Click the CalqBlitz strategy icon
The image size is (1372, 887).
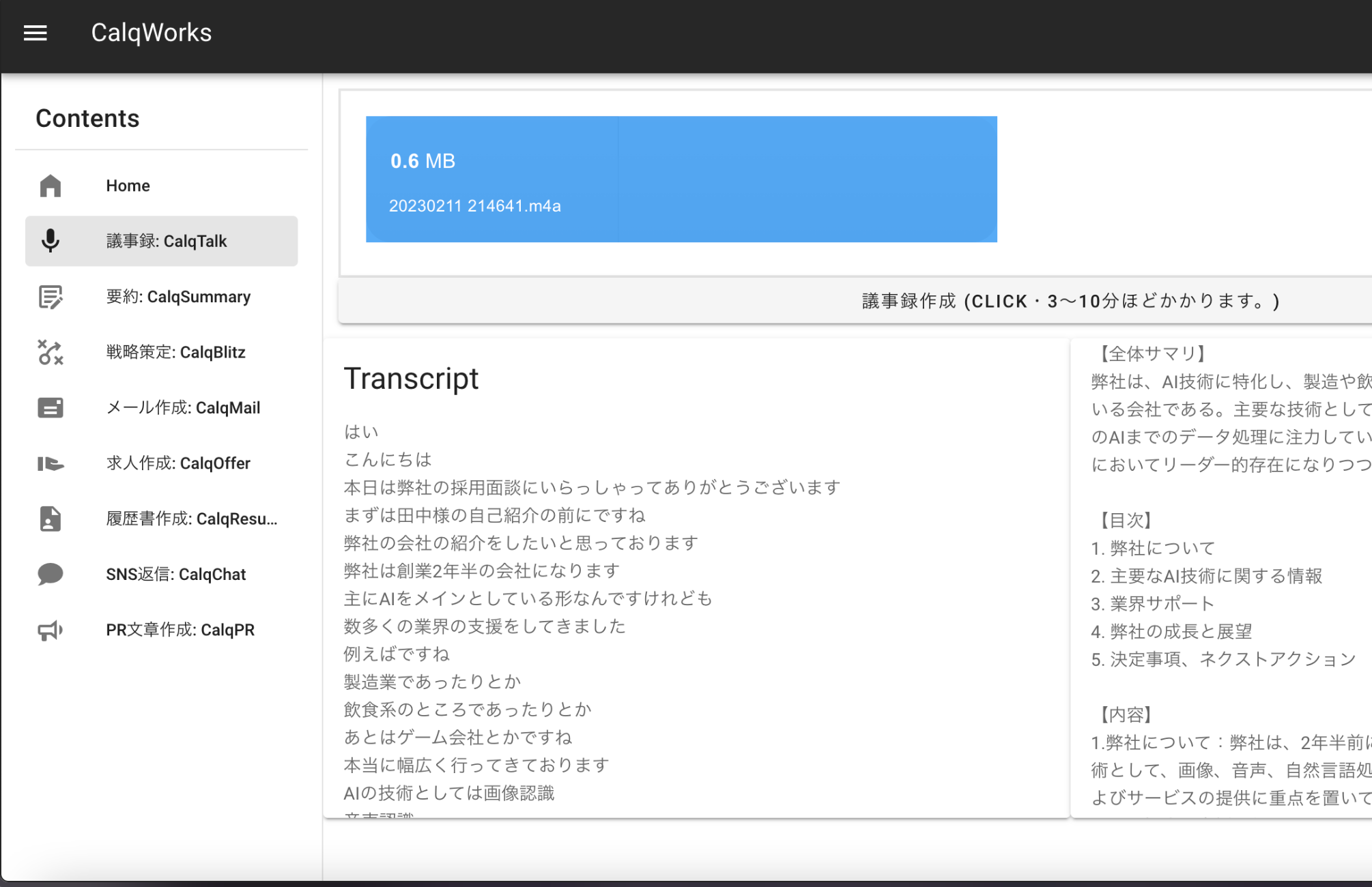coord(51,352)
